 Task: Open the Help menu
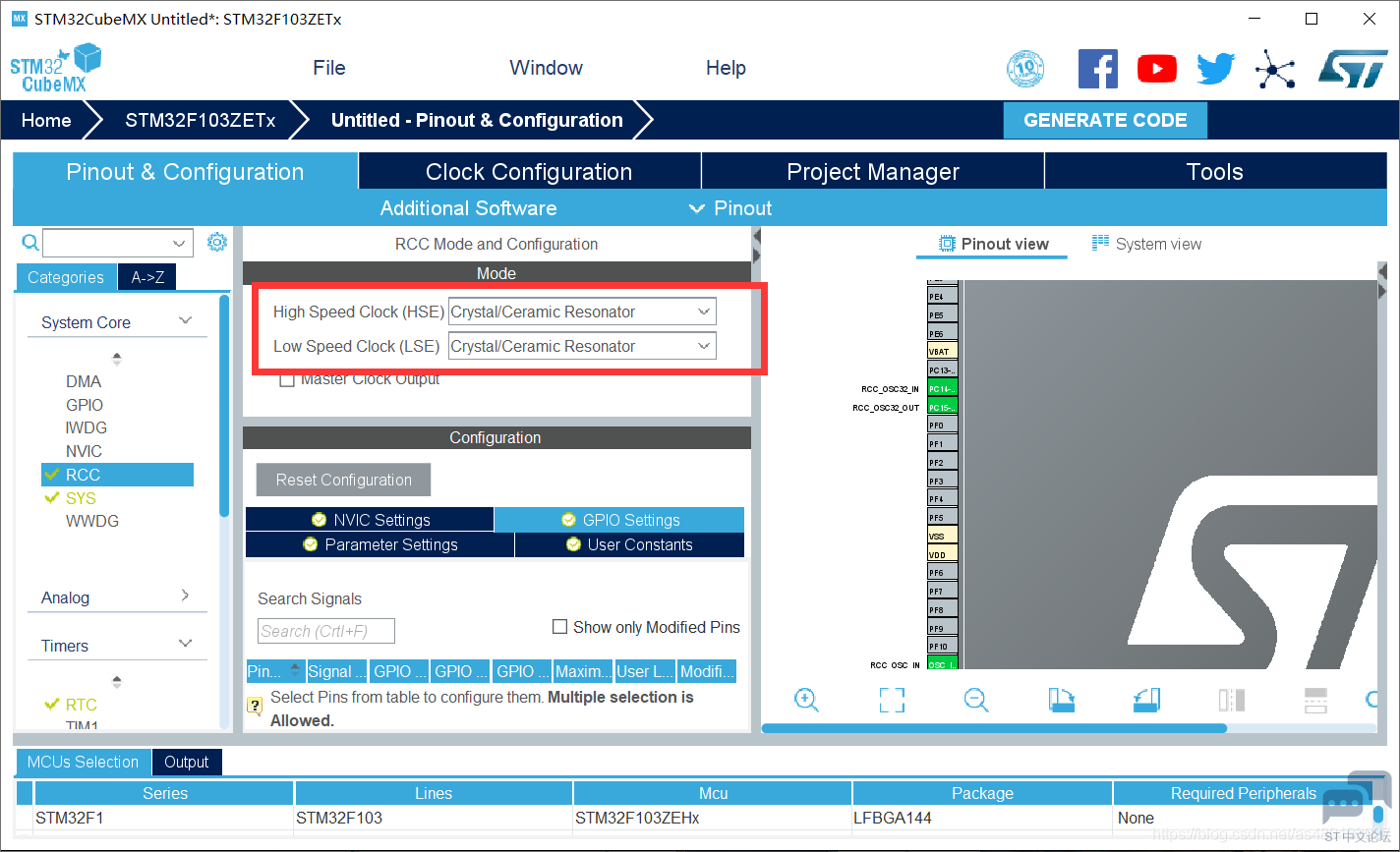(726, 68)
